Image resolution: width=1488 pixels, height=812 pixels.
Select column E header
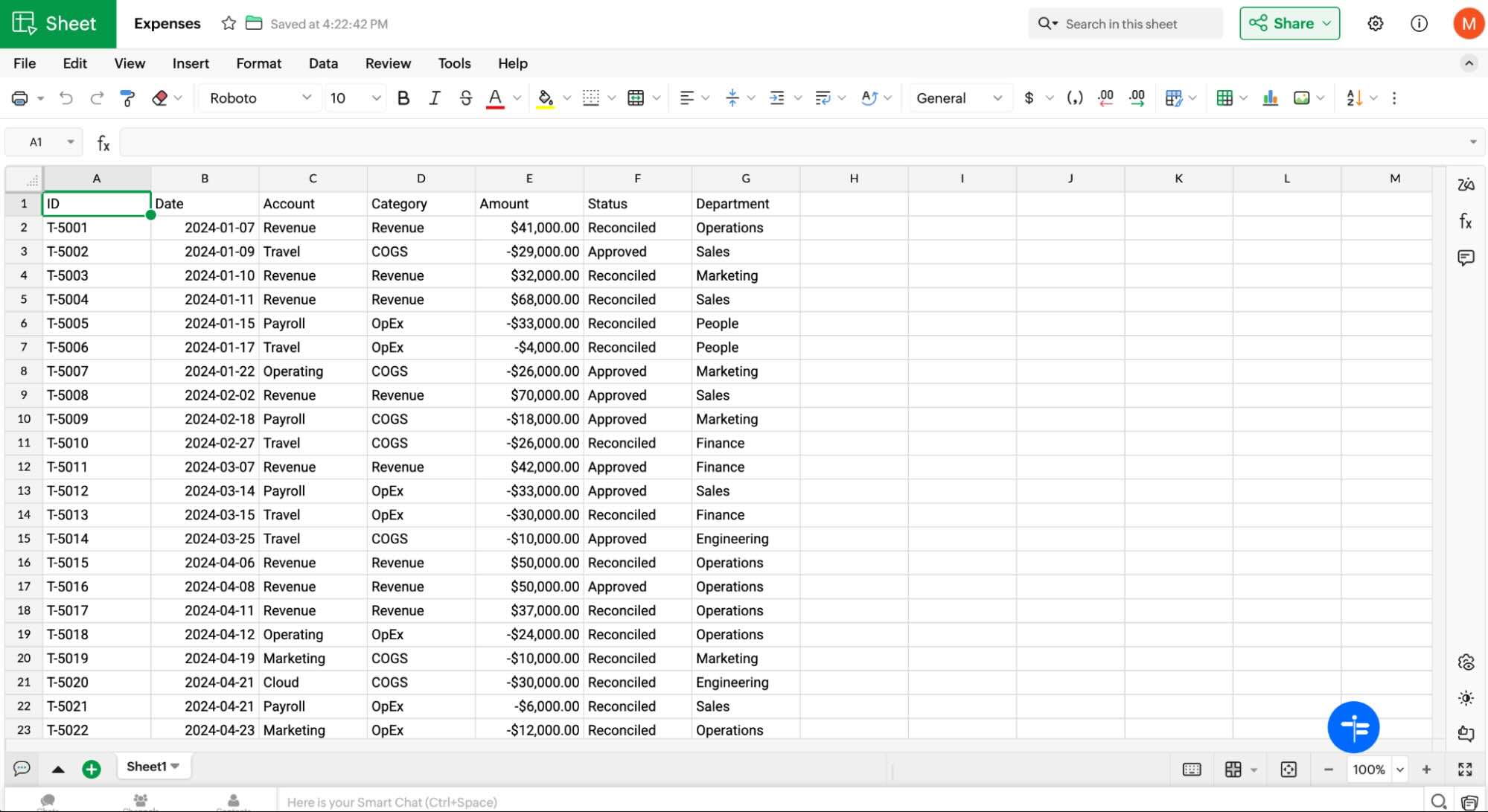529,179
